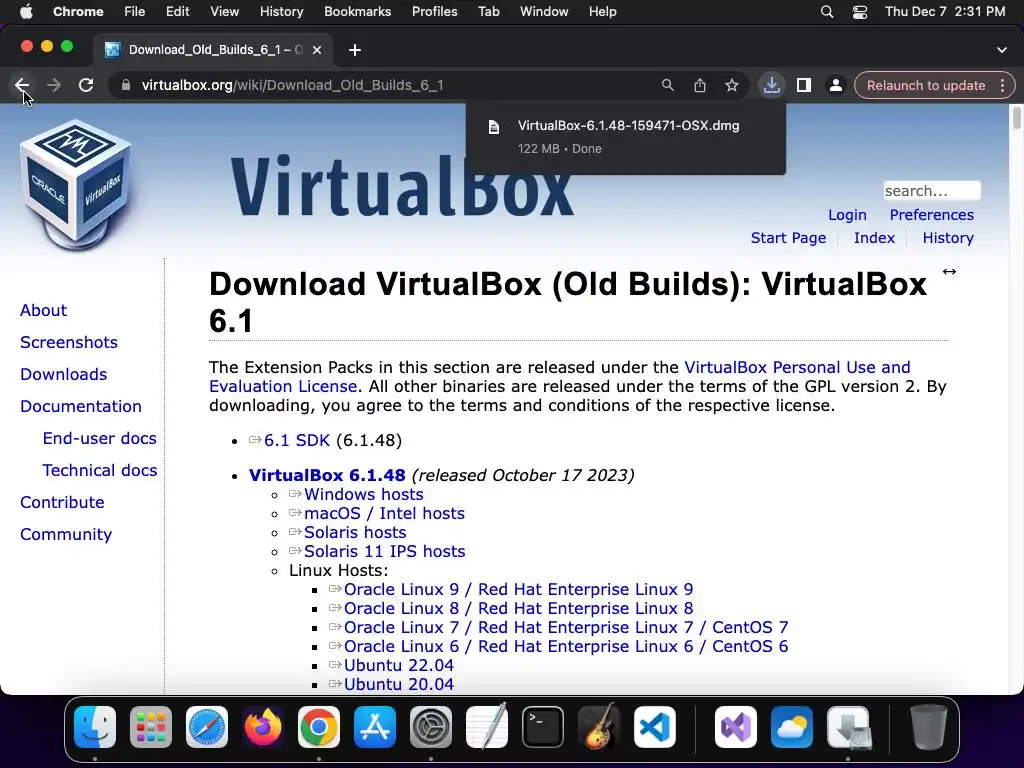This screenshot has height=768, width=1024.
Task: Open Community in the sidebar
Action: (x=66, y=534)
